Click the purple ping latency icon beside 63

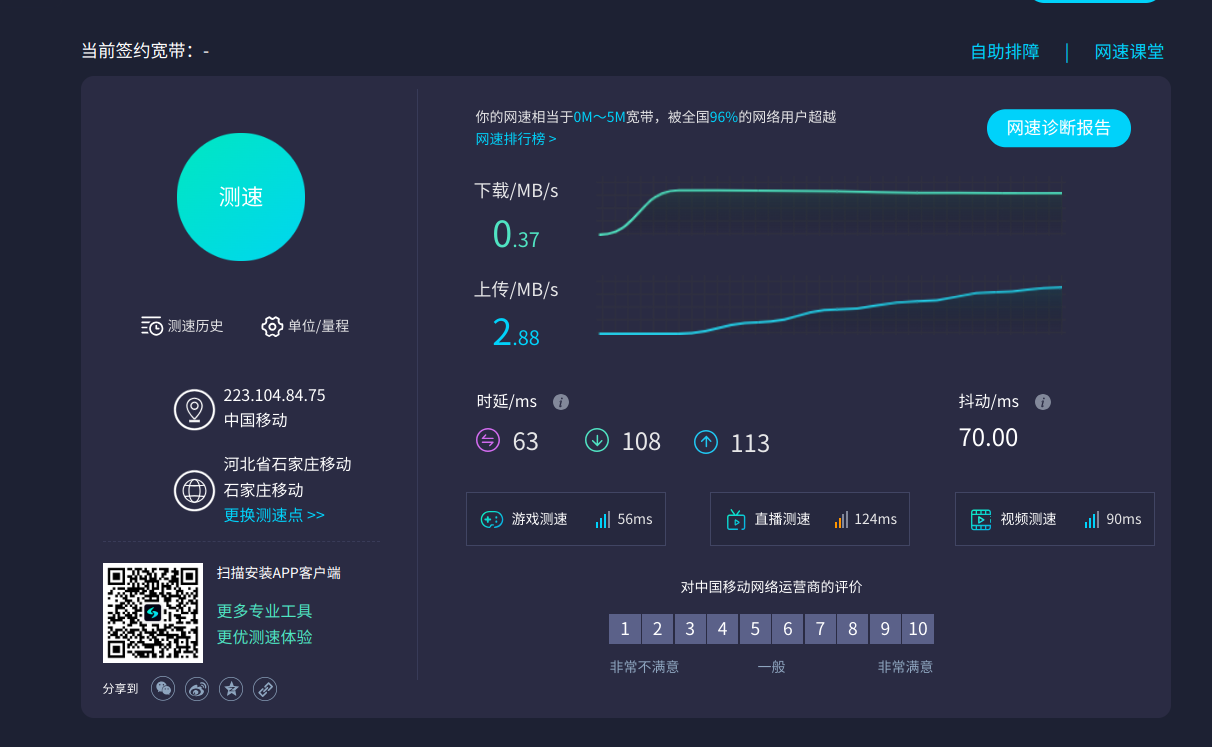pyautogui.click(x=488, y=440)
